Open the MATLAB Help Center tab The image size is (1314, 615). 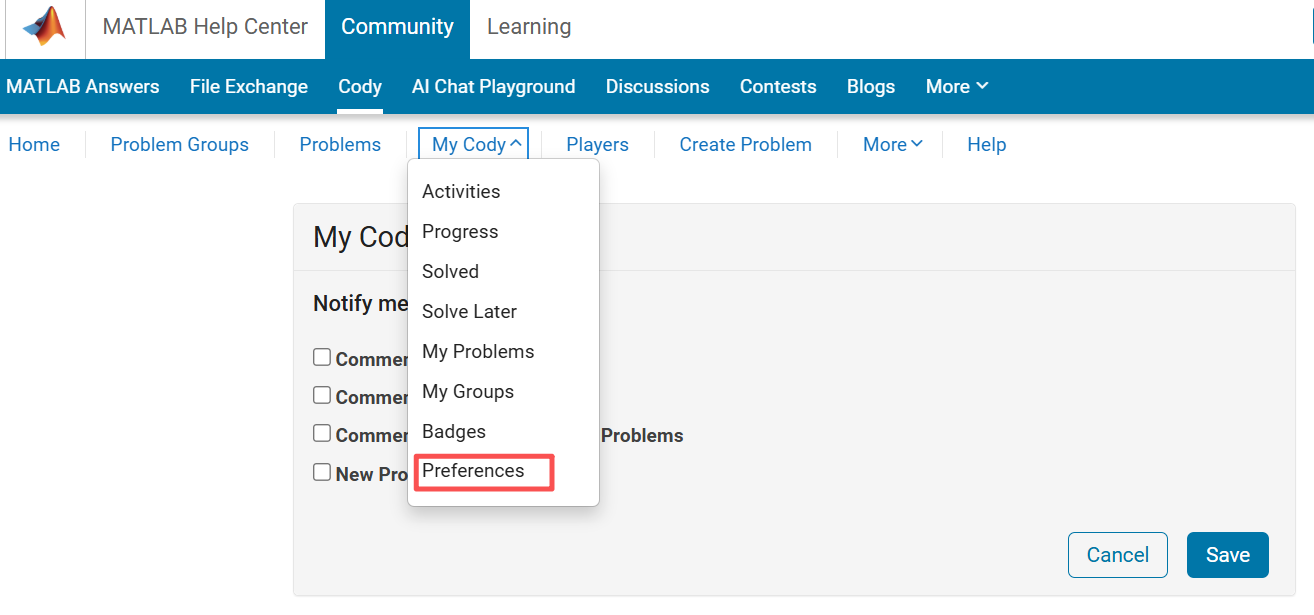(205, 27)
